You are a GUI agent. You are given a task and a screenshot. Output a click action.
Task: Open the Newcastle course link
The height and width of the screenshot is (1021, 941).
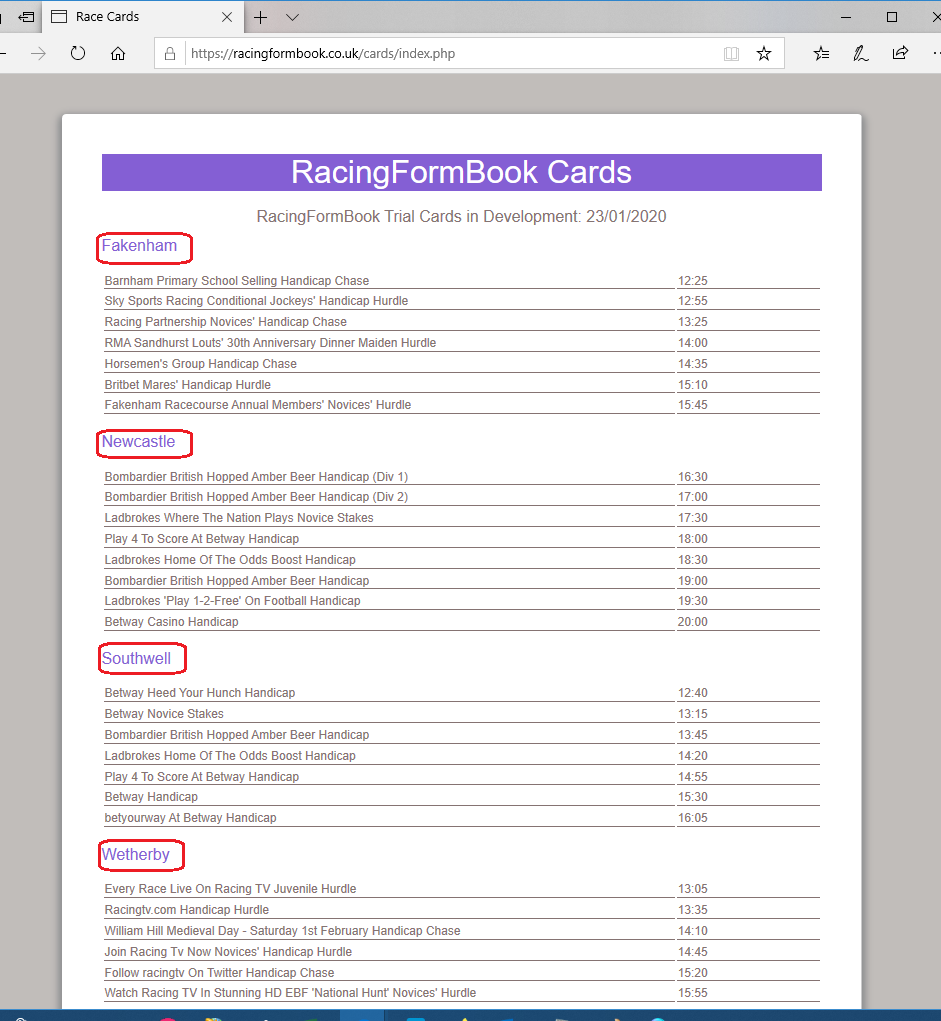138,441
